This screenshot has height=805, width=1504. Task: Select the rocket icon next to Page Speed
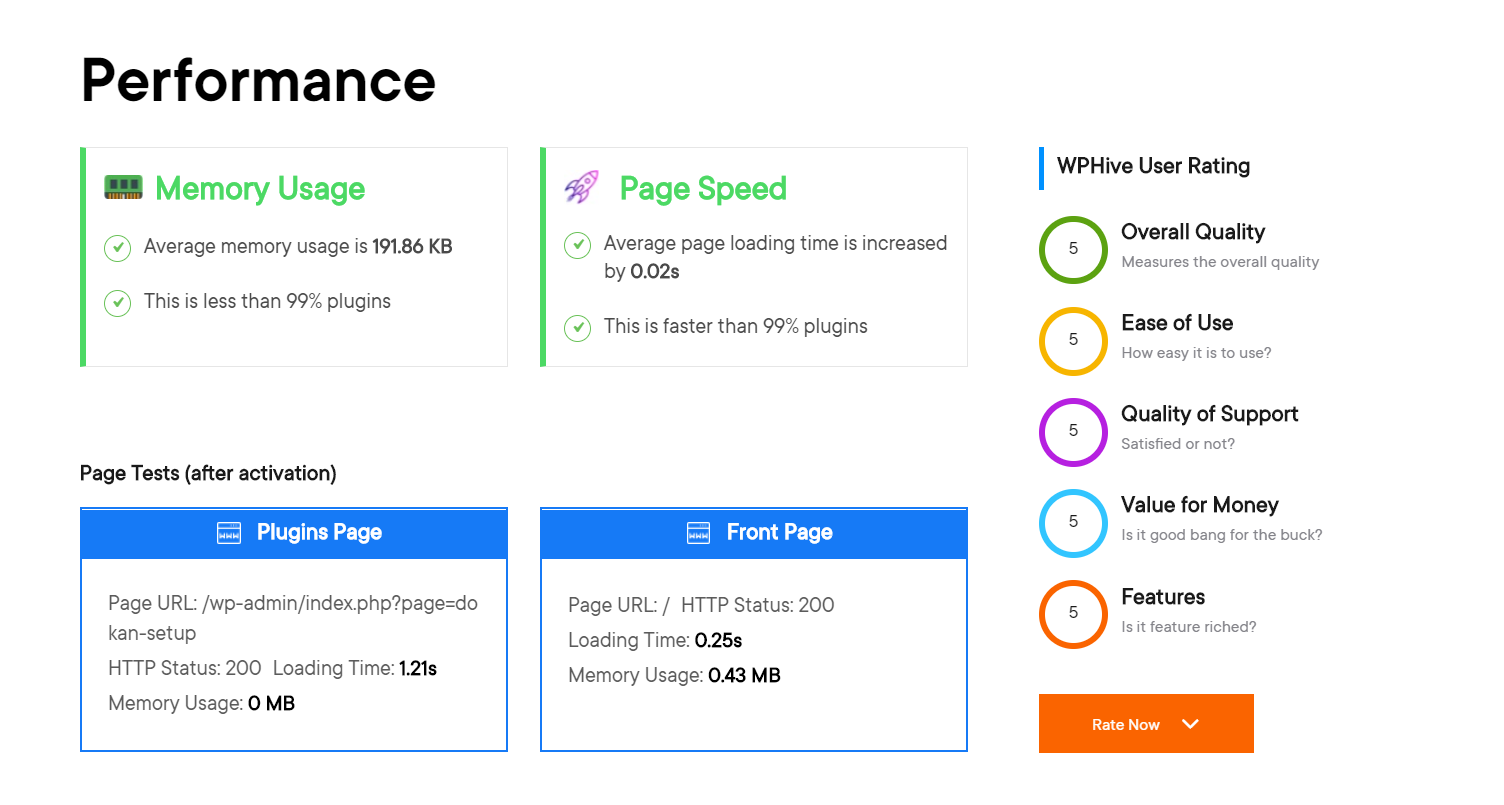(x=581, y=187)
